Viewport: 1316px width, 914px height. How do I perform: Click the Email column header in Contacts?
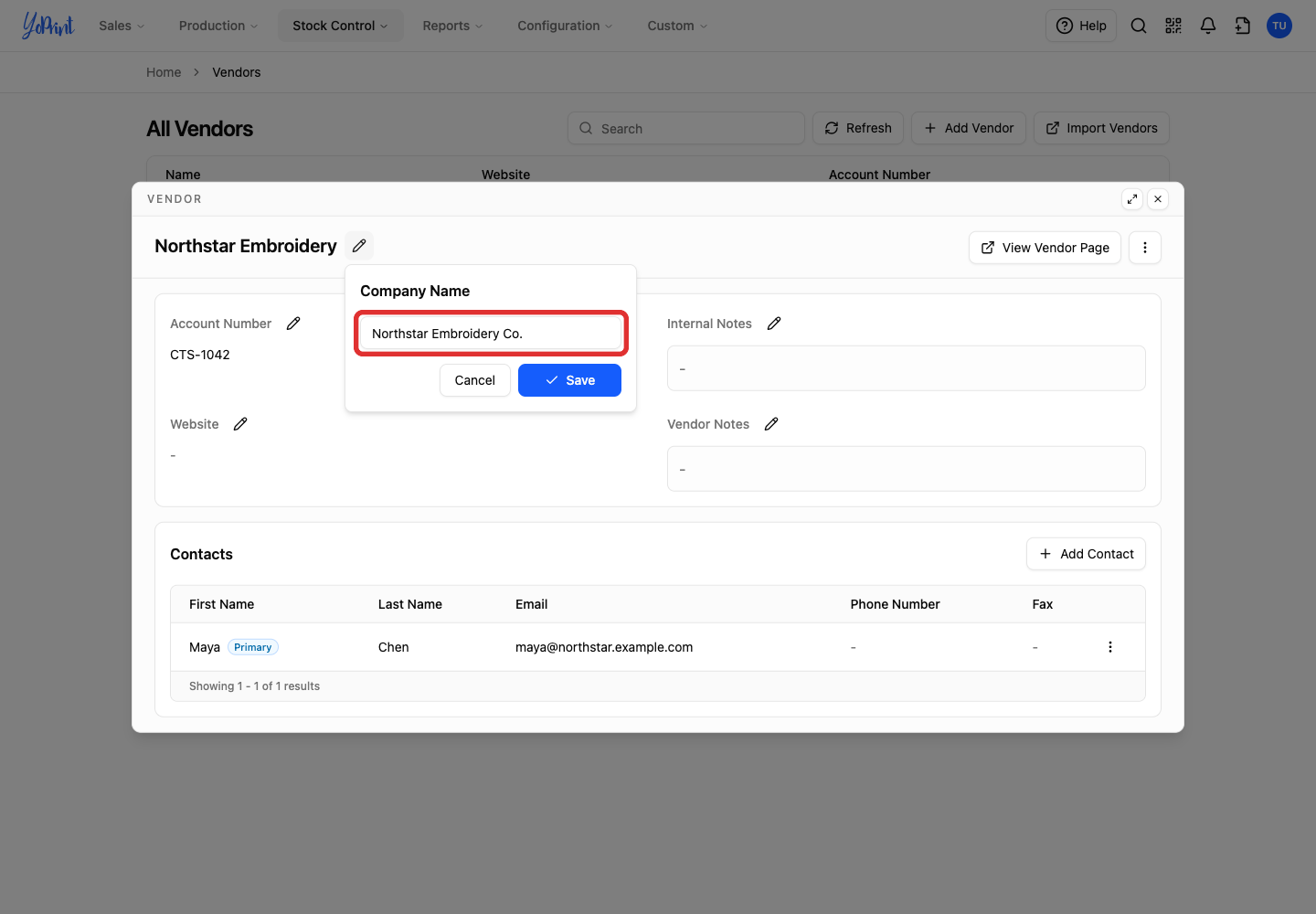(x=532, y=604)
